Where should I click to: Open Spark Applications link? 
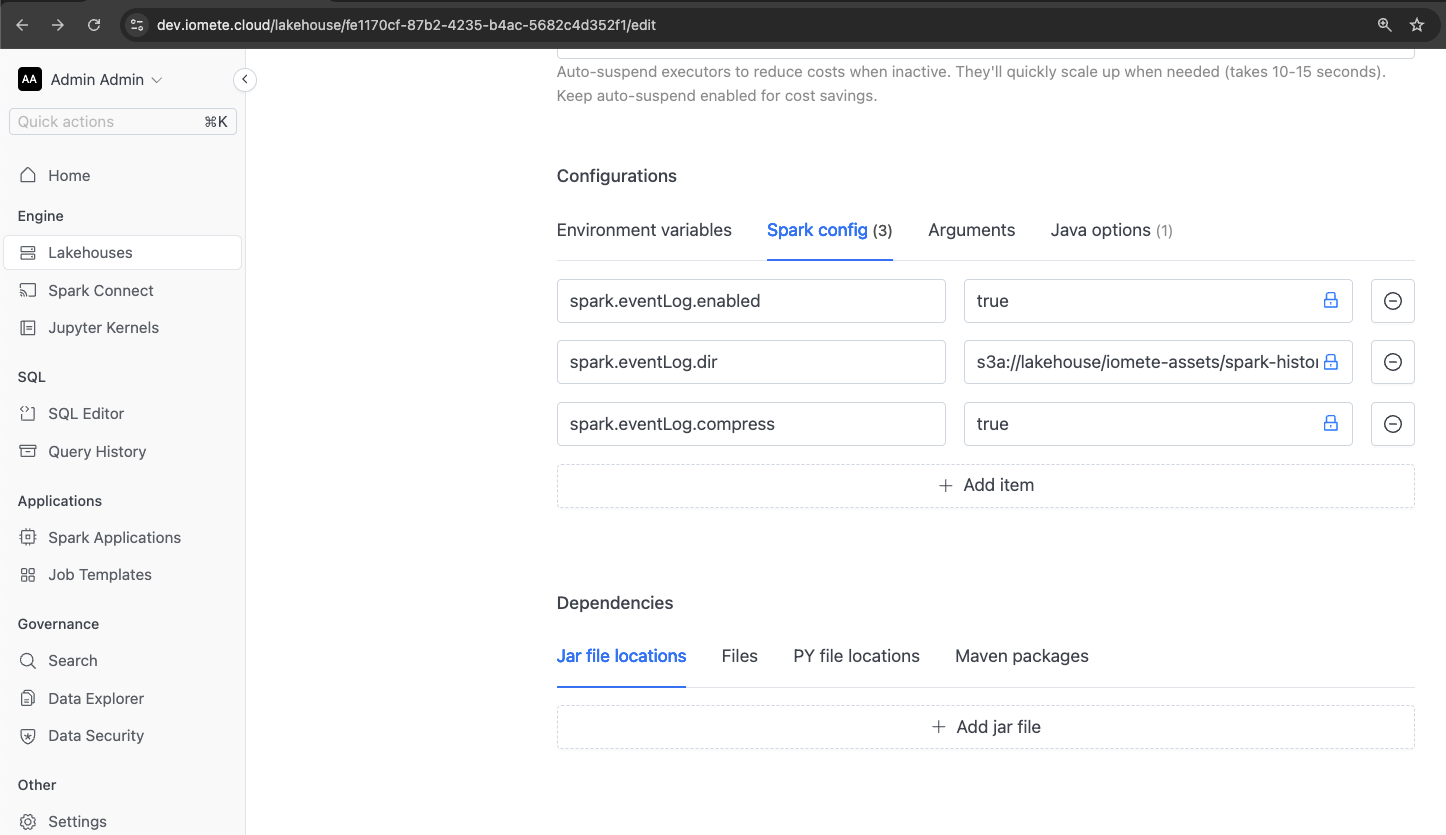coord(114,537)
